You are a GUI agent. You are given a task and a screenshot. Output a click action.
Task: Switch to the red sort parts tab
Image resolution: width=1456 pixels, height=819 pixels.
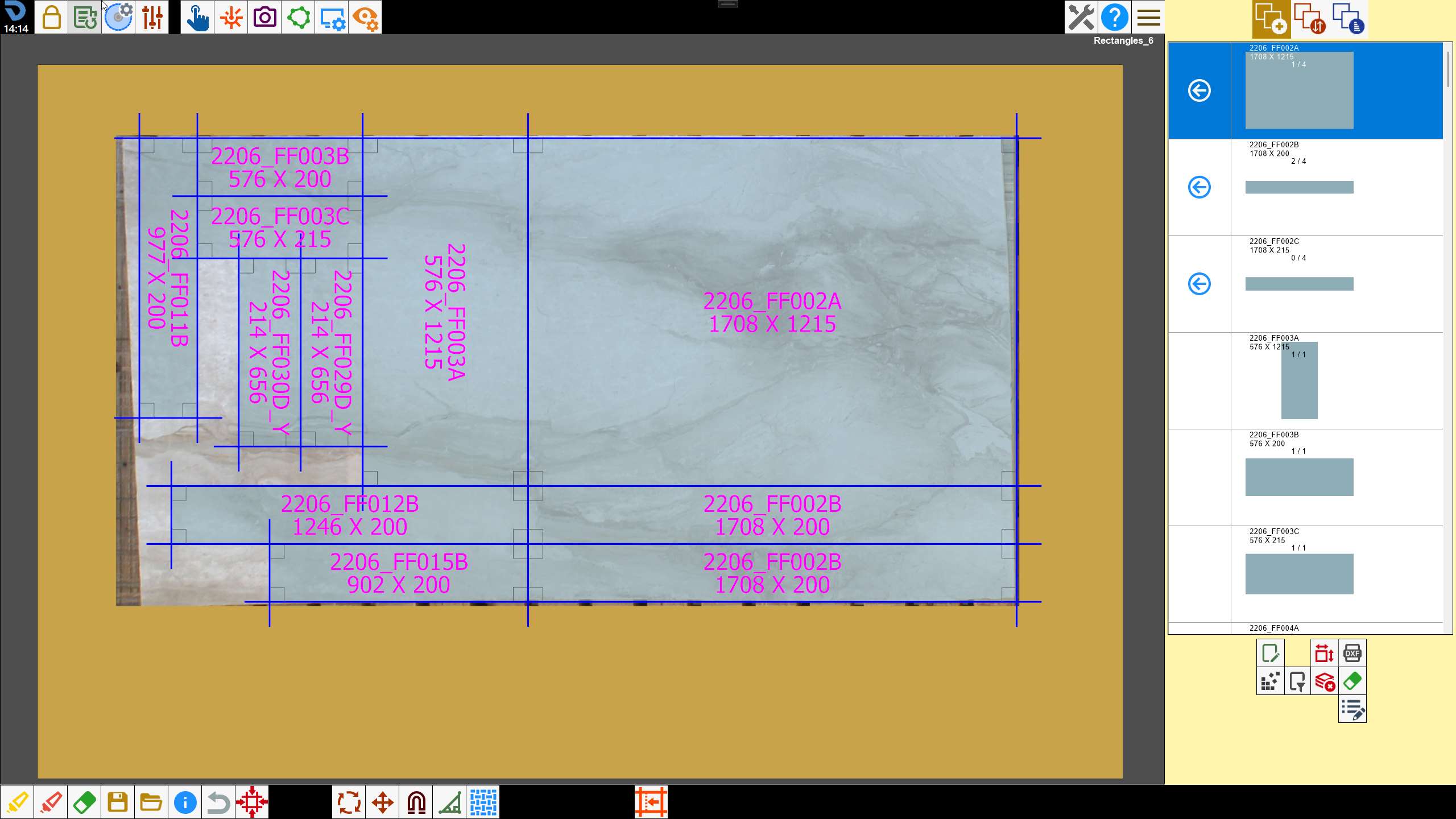[x=1310, y=18]
